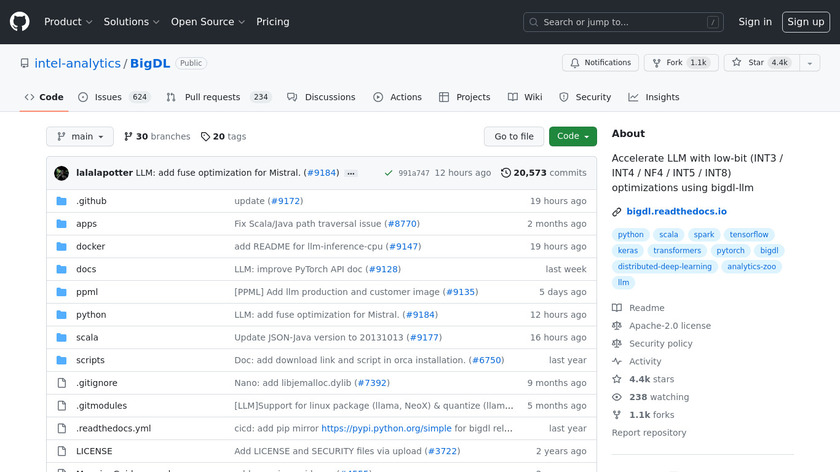Viewport: 840px width, 472px height.
Task: Open the green Code dropdown button
Action: point(573,137)
